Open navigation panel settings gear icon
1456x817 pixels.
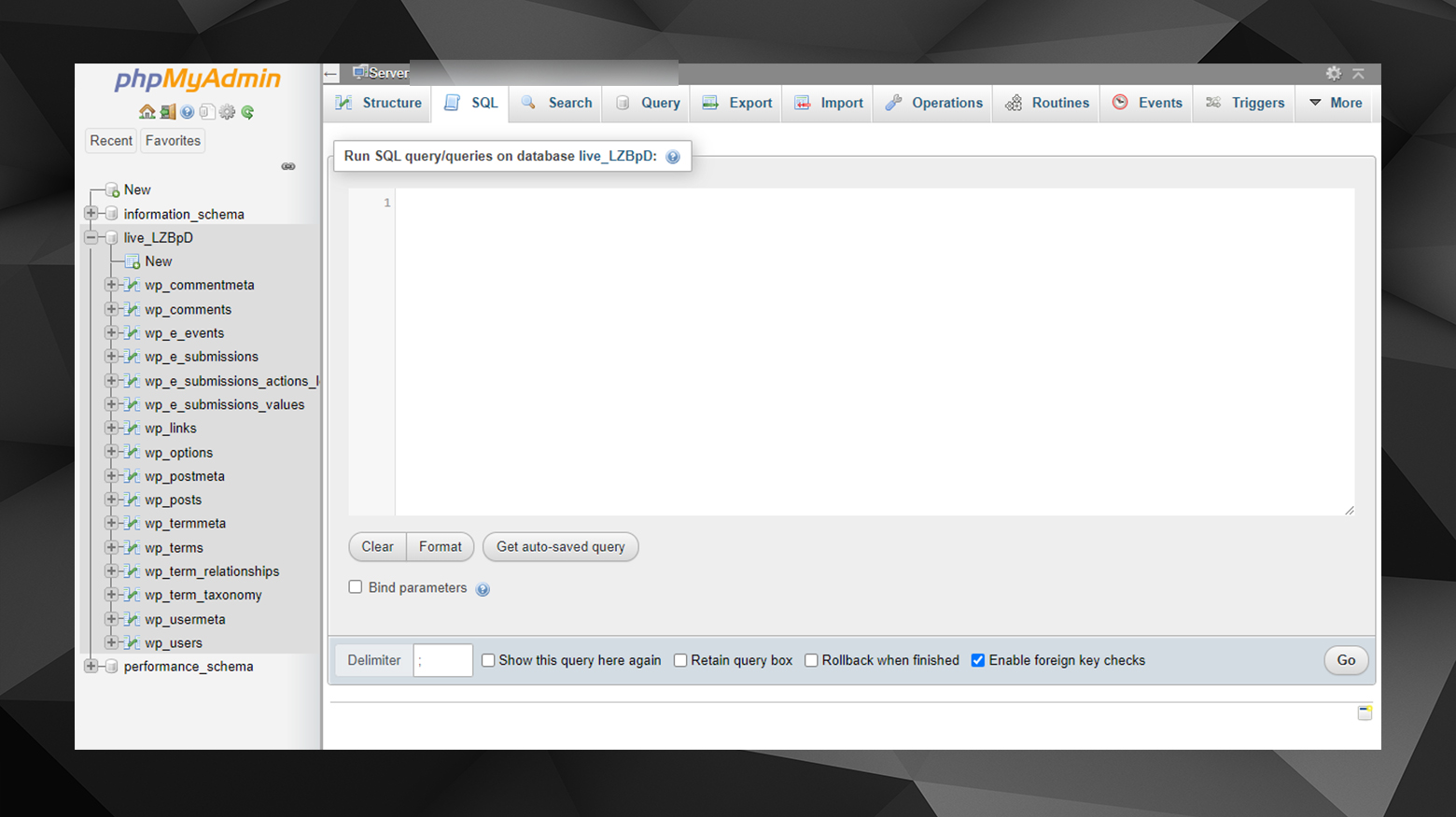tap(228, 112)
